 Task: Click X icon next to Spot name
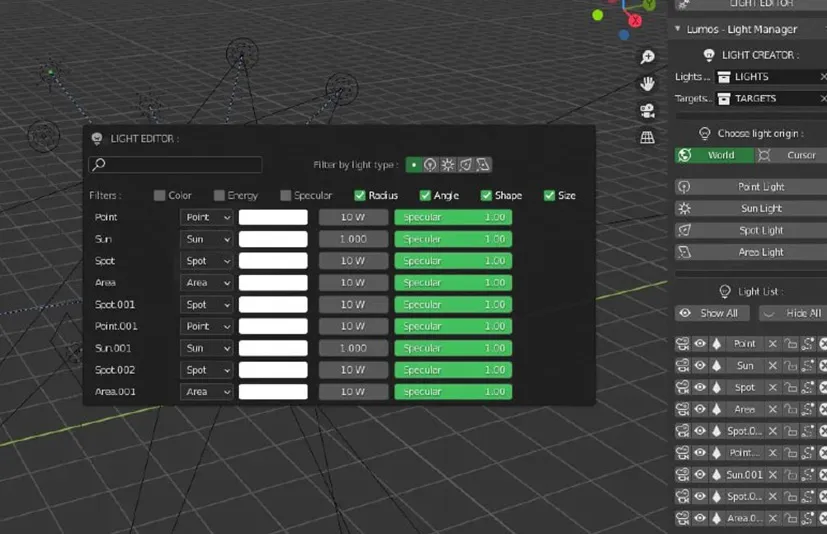pos(773,388)
